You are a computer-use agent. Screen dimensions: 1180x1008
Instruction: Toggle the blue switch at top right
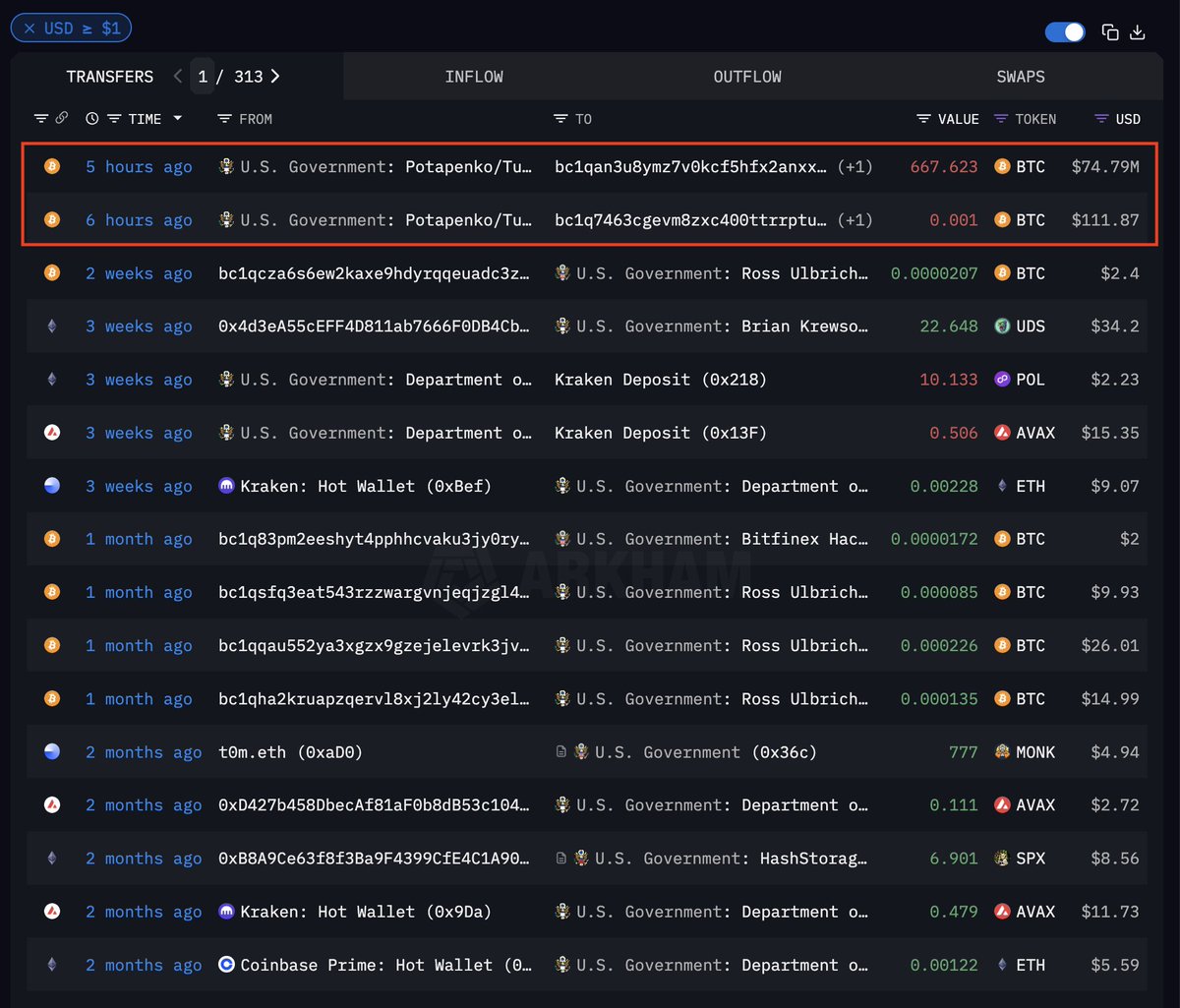(1065, 32)
